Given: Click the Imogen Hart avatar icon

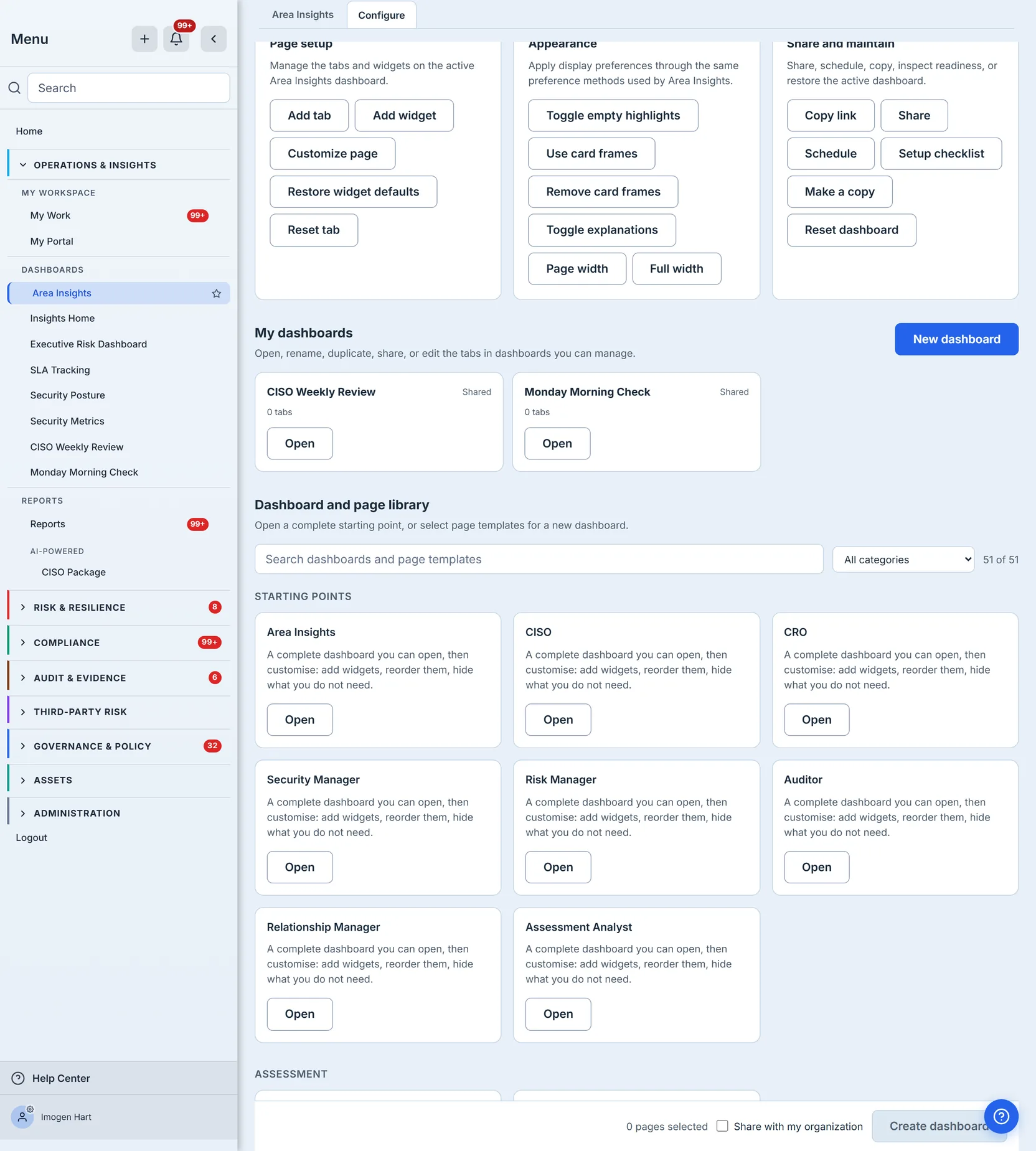Looking at the screenshot, I should pos(22,1117).
